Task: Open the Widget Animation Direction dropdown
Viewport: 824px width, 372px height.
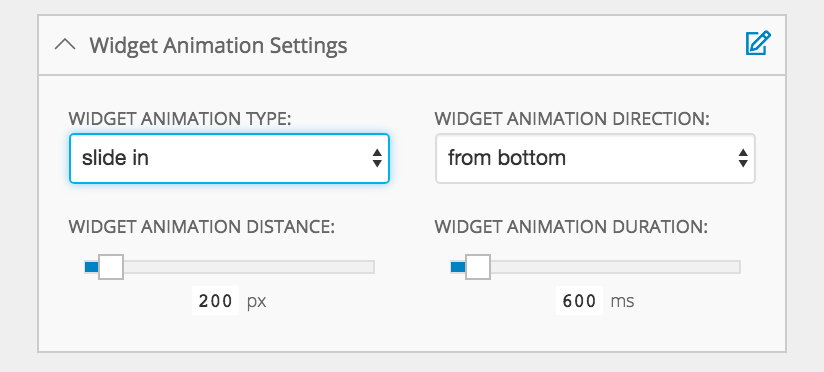Action: click(595, 158)
